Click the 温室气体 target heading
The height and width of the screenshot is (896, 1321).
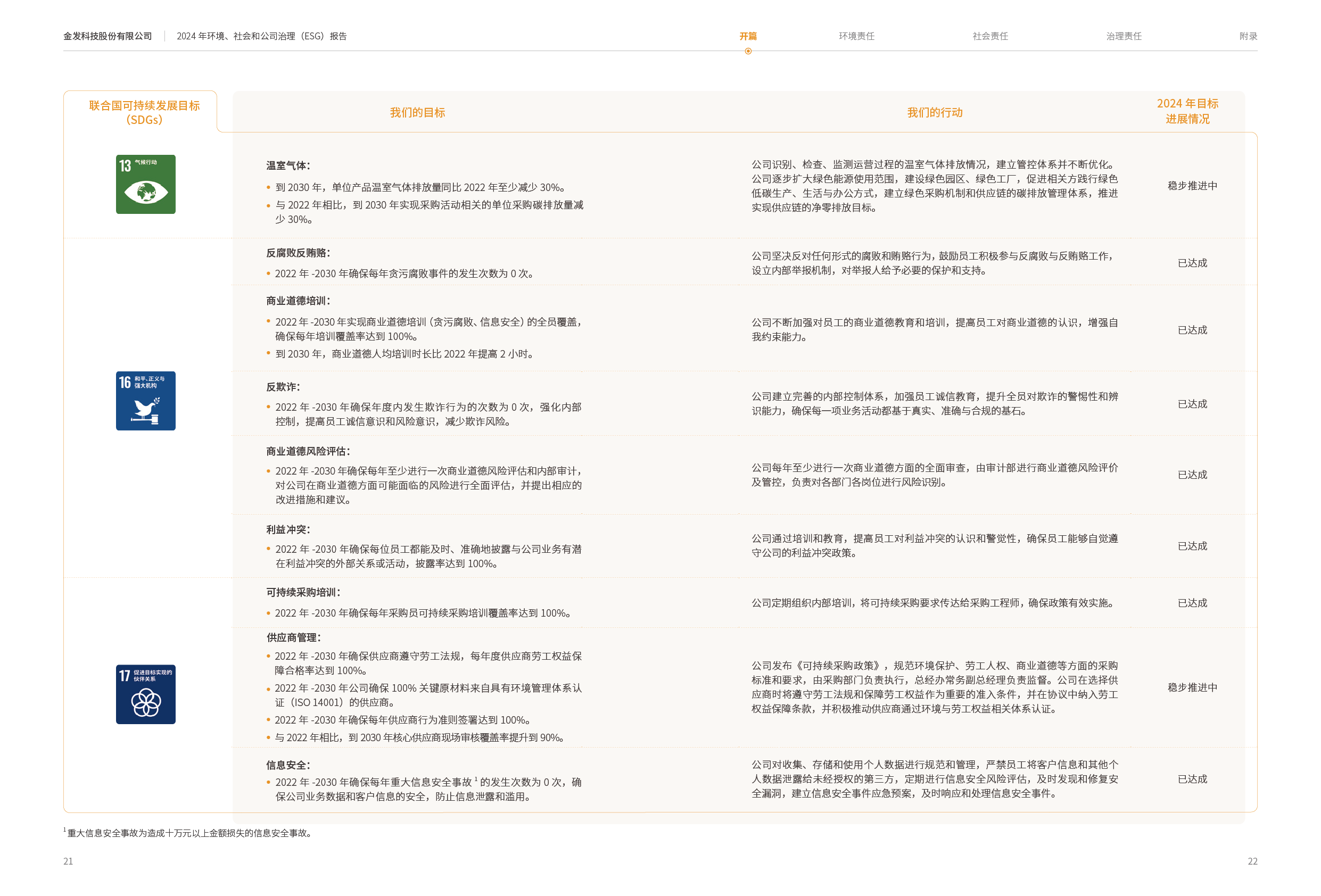(287, 165)
